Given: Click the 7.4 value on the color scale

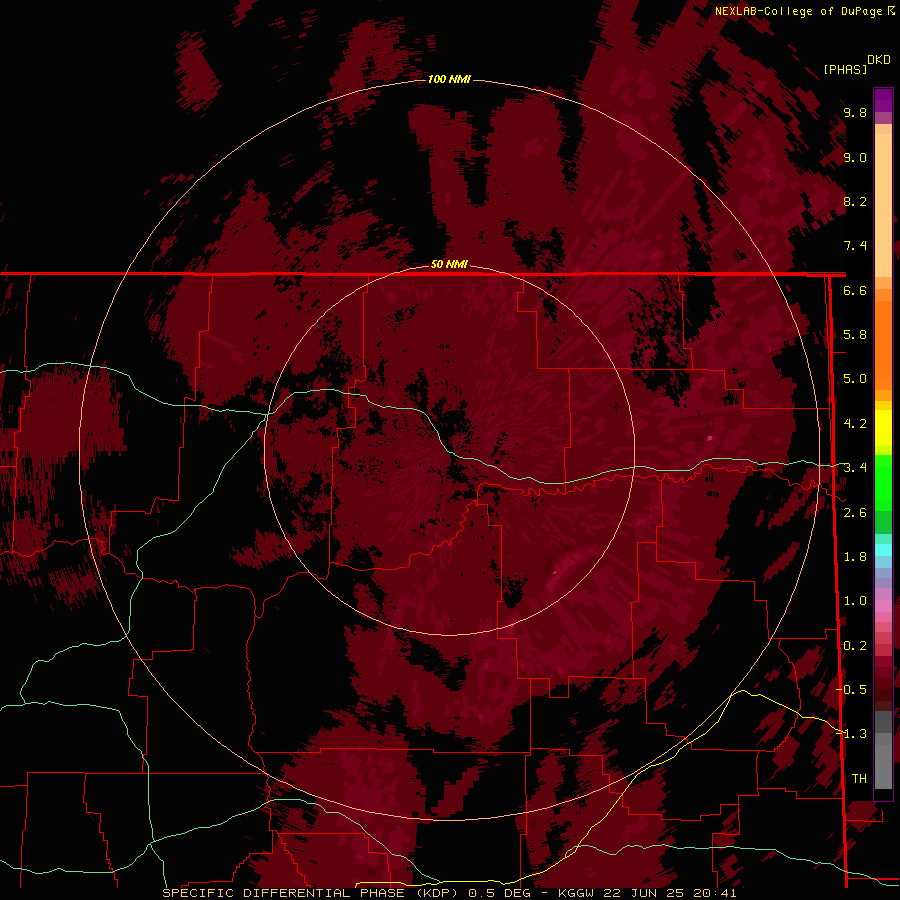Looking at the screenshot, I should (855, 246).
